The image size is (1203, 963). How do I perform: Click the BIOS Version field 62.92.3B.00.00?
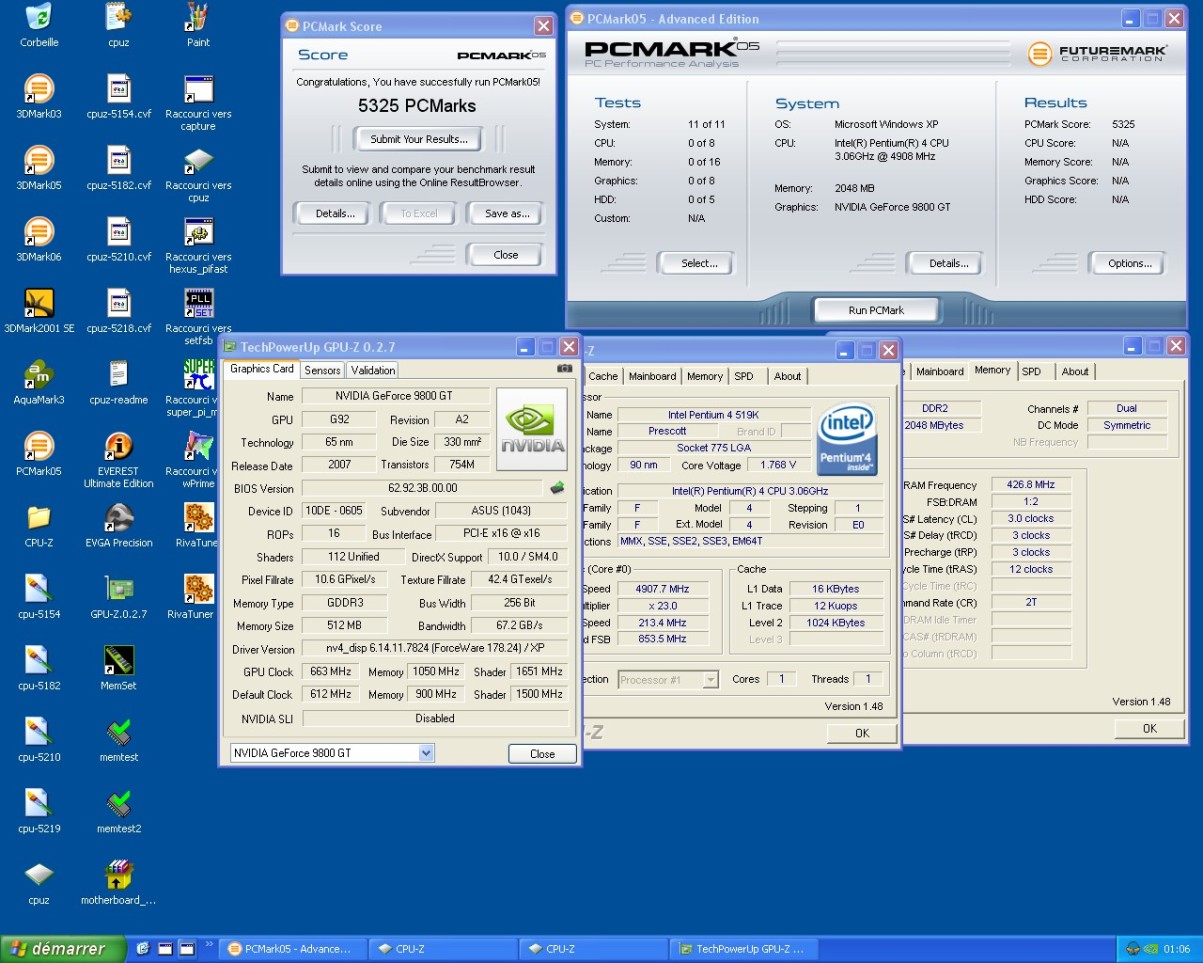pos(422,488)
